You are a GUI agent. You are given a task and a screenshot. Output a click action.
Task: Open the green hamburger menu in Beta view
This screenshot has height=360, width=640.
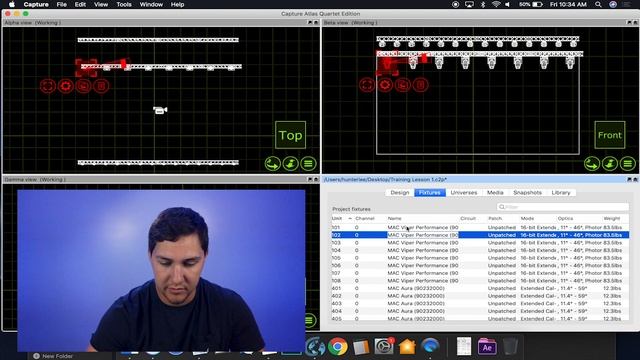628,164
